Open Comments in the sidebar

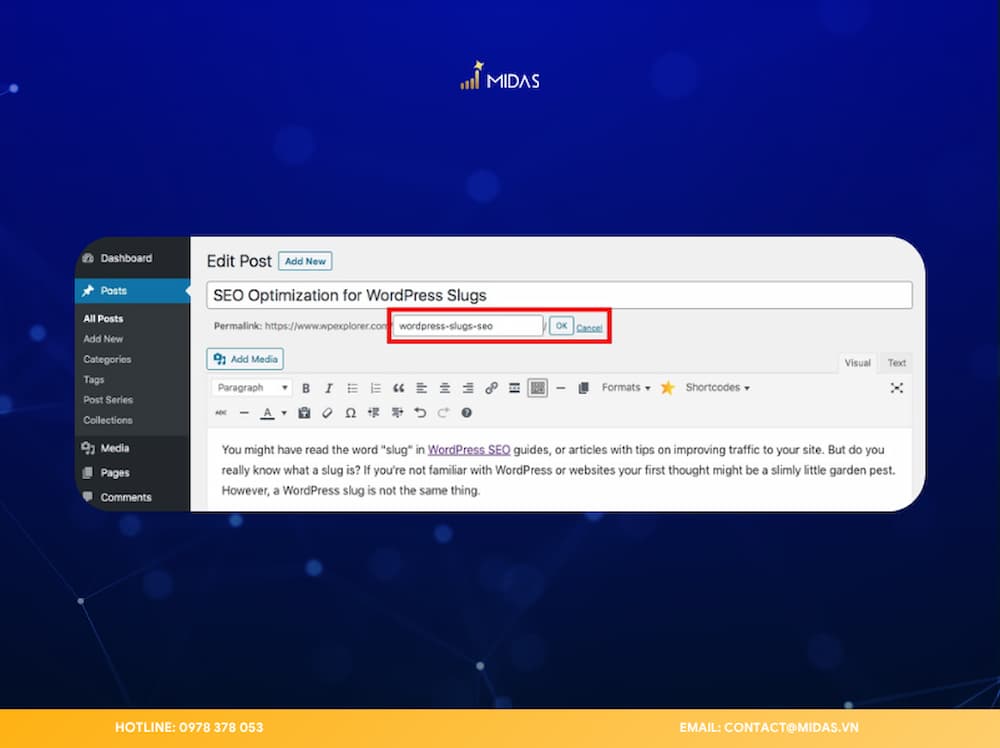click(133, 497)
